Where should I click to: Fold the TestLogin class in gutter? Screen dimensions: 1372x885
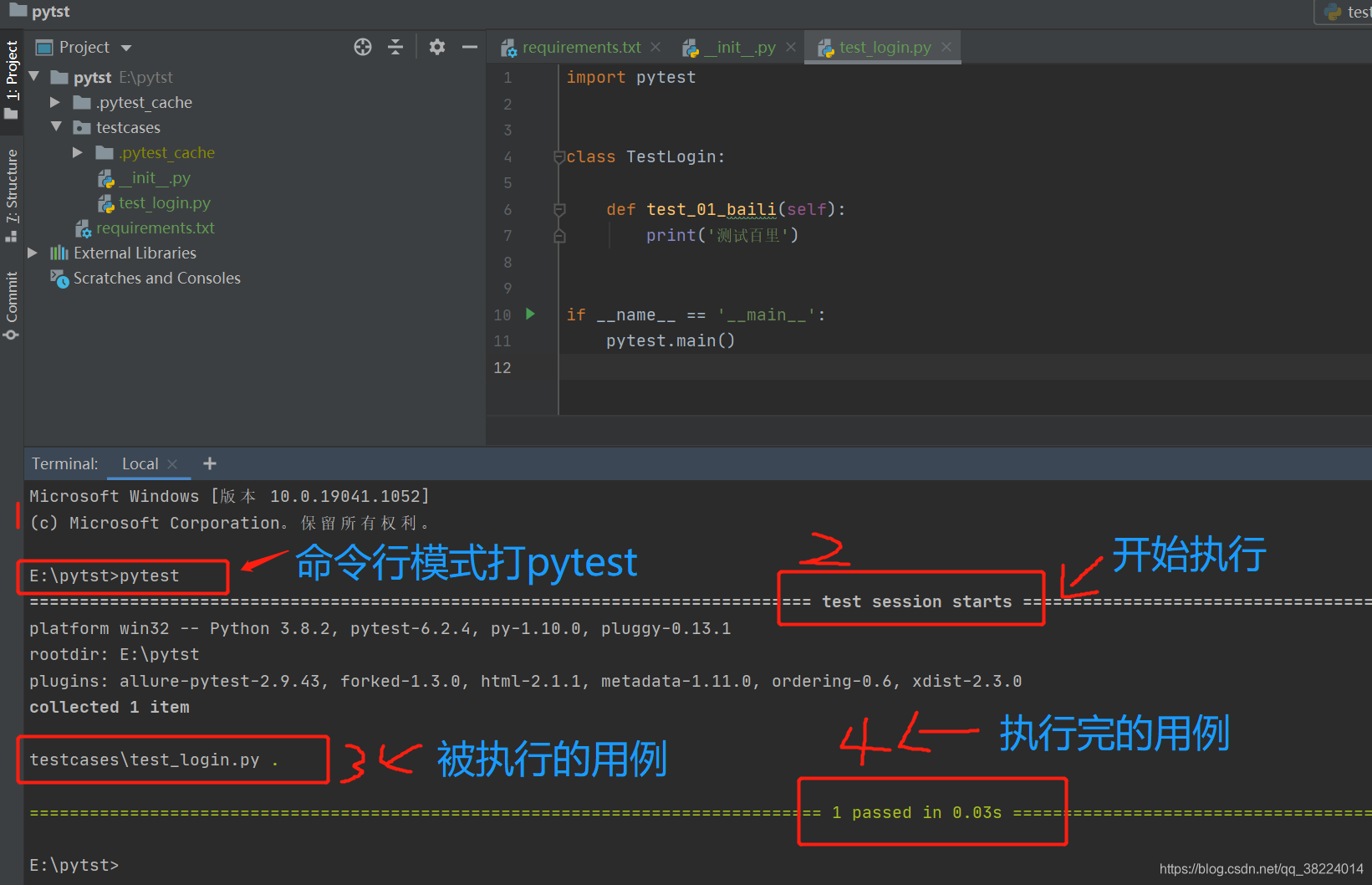(559, 156)
